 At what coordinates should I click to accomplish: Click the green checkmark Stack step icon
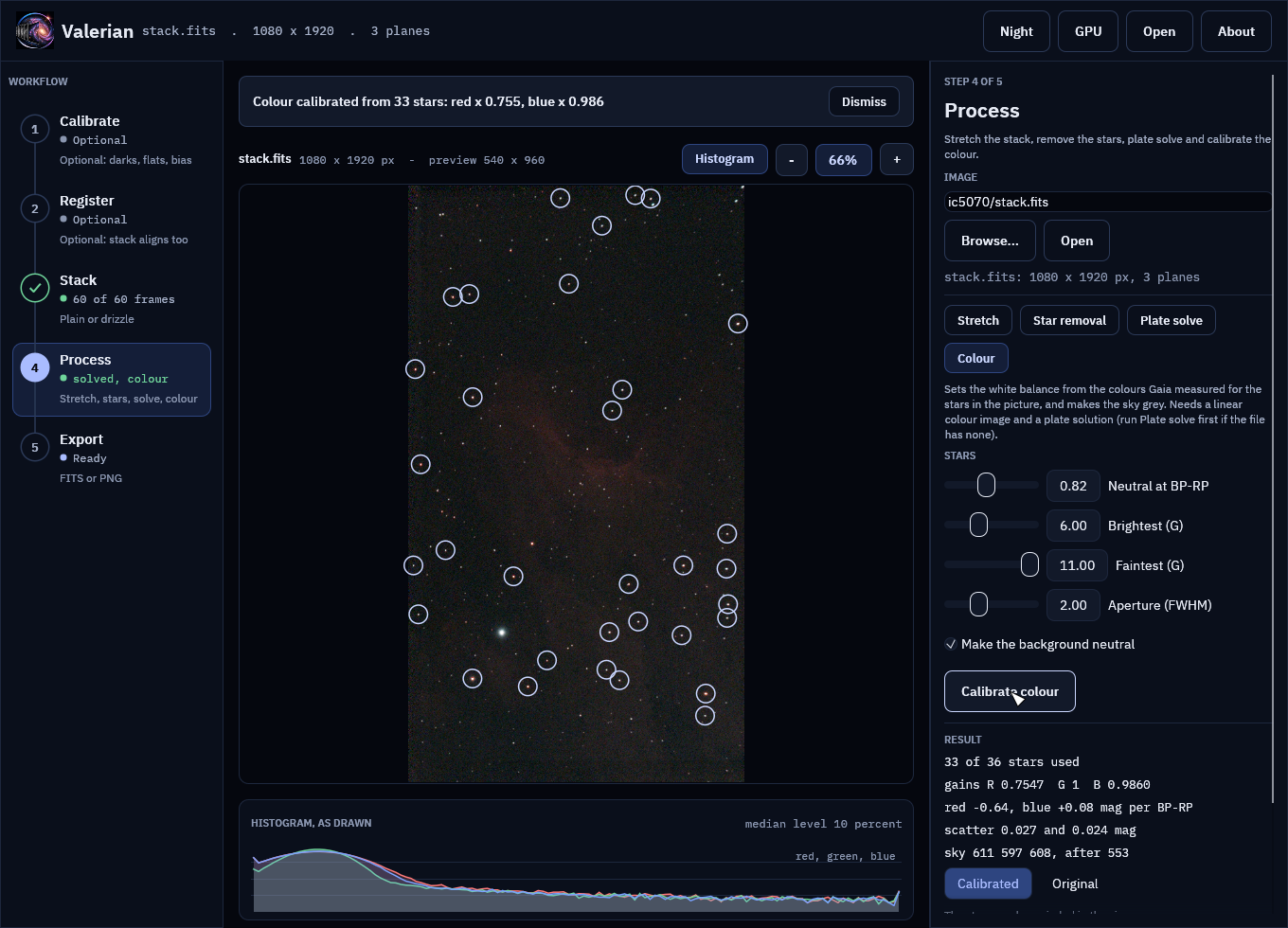tap(35, 288)
